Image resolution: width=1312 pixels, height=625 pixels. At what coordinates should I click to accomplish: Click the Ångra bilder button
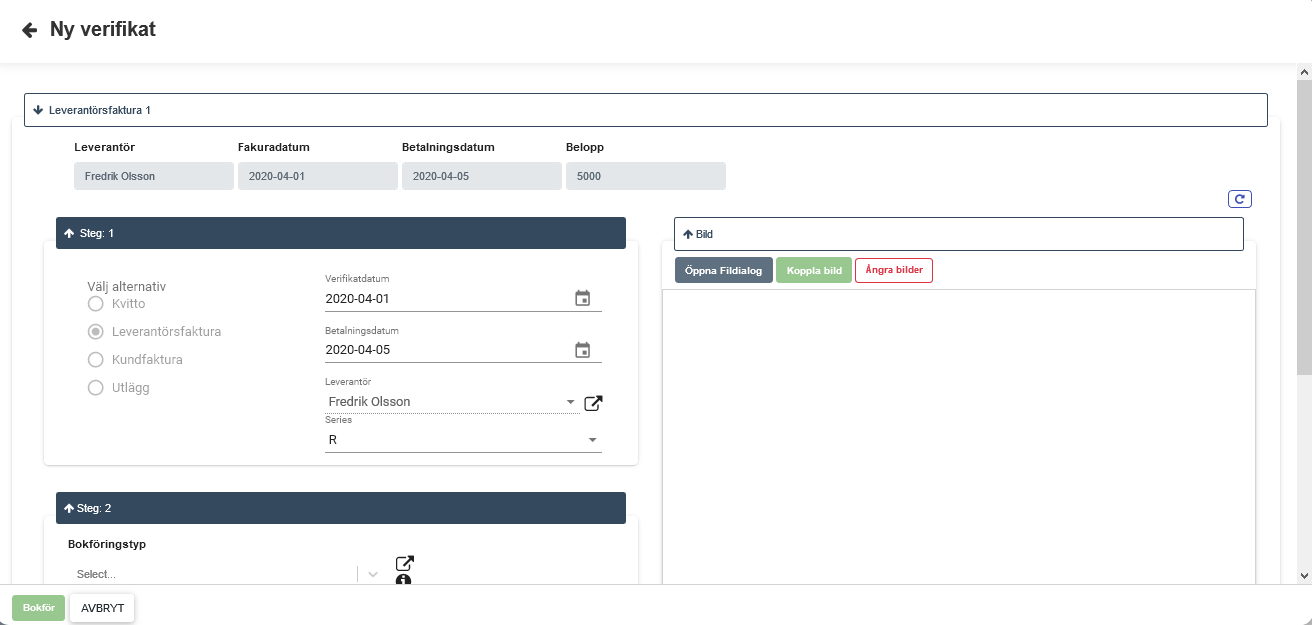click(893, 271)
